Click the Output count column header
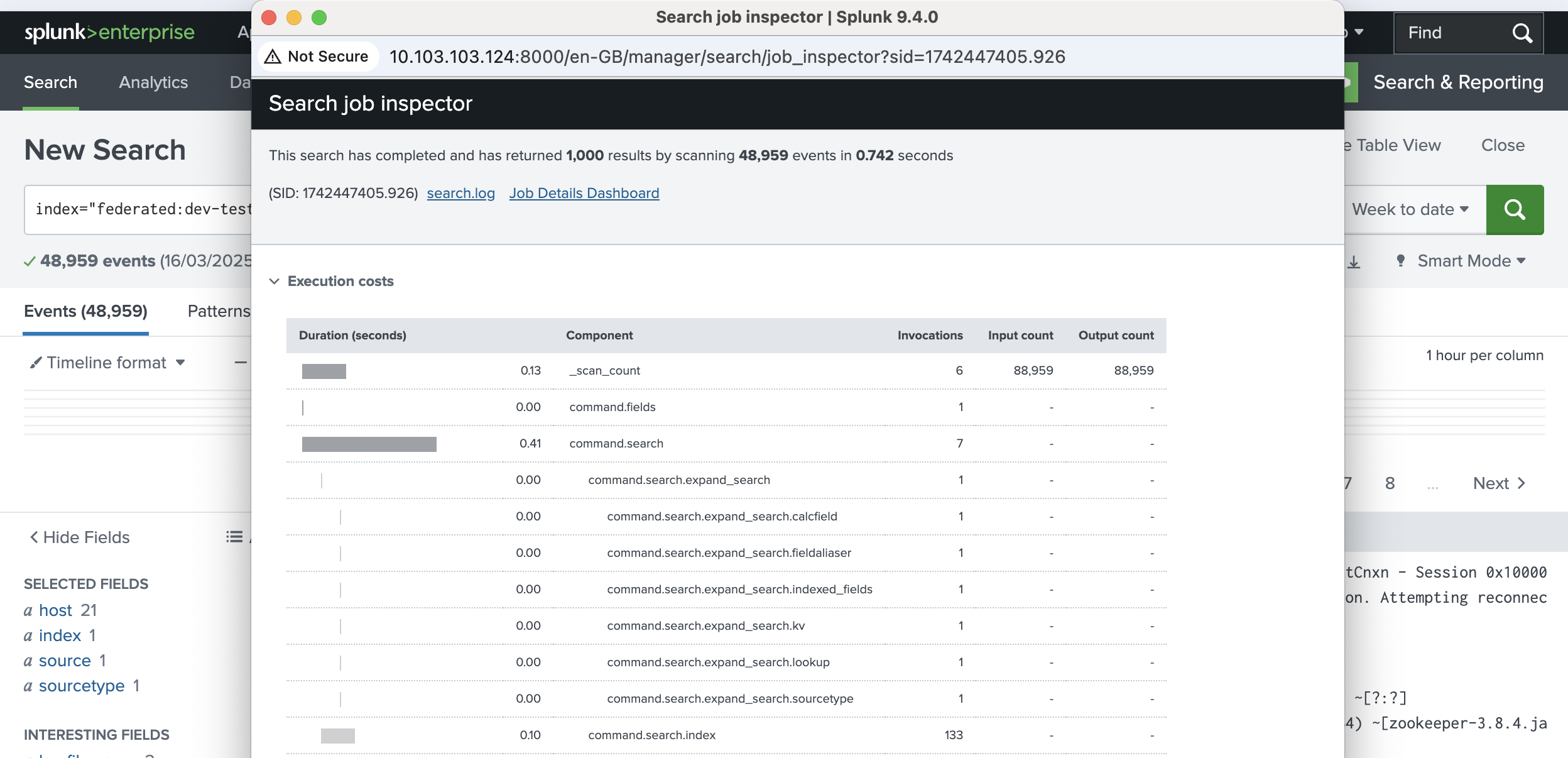Image resolution: width=1568 pixels, height=758 pixels. pyautogui.click(x=1116, y=335)
